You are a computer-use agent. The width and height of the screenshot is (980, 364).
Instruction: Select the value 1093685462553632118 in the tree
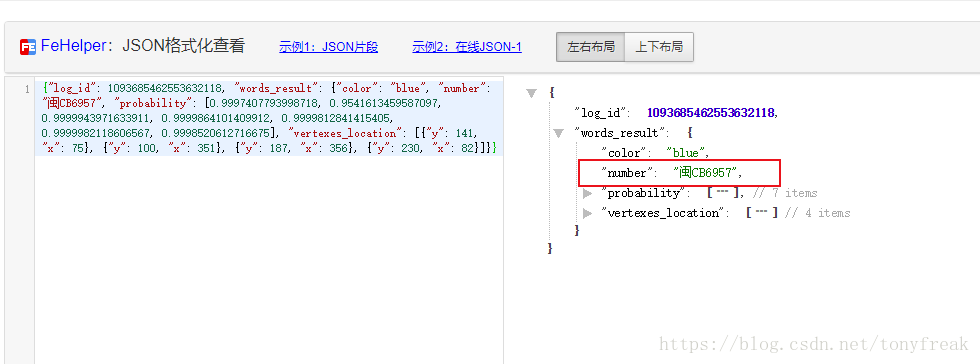[710, 113]
